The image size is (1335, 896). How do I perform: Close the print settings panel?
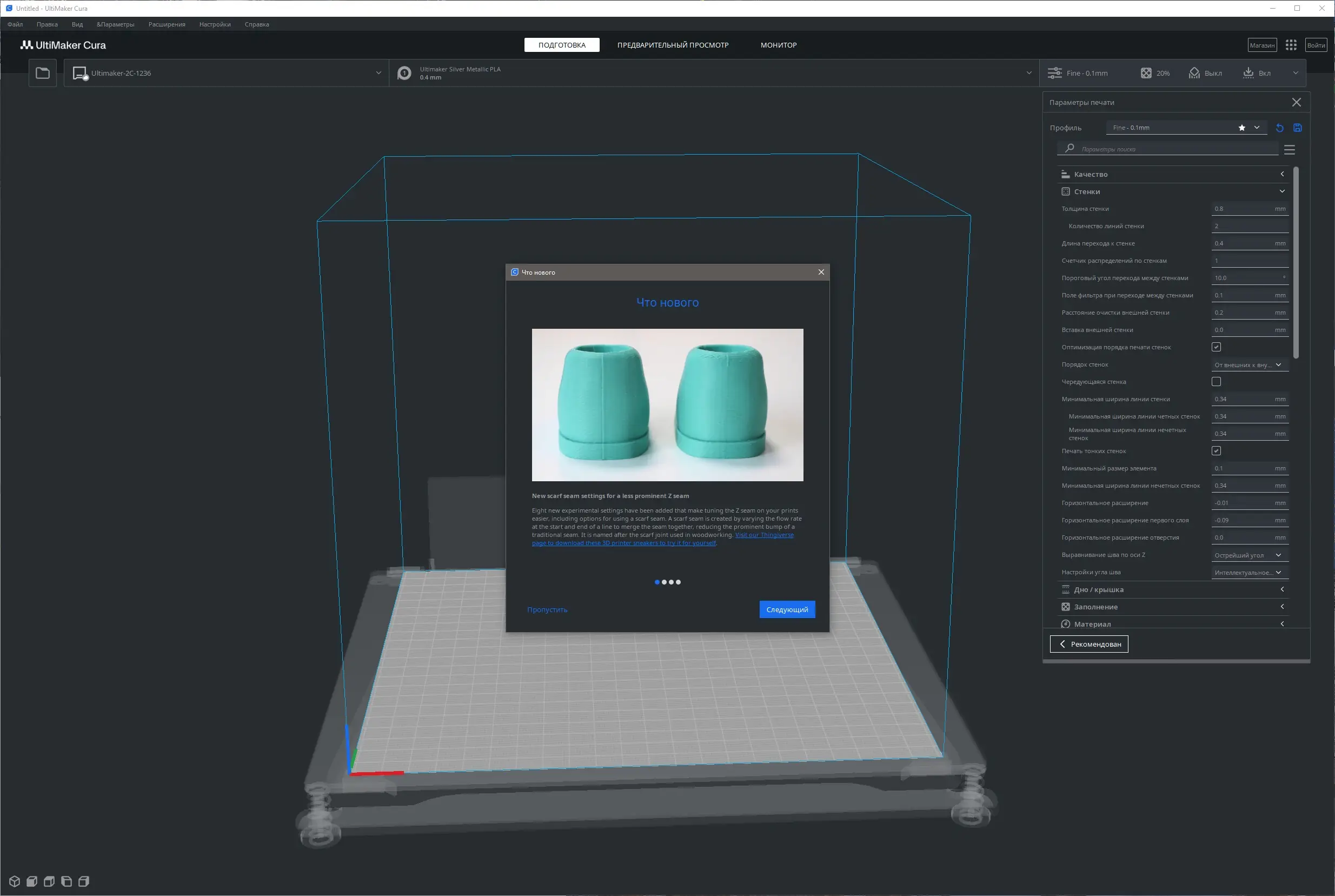[x=1296, y=102]
